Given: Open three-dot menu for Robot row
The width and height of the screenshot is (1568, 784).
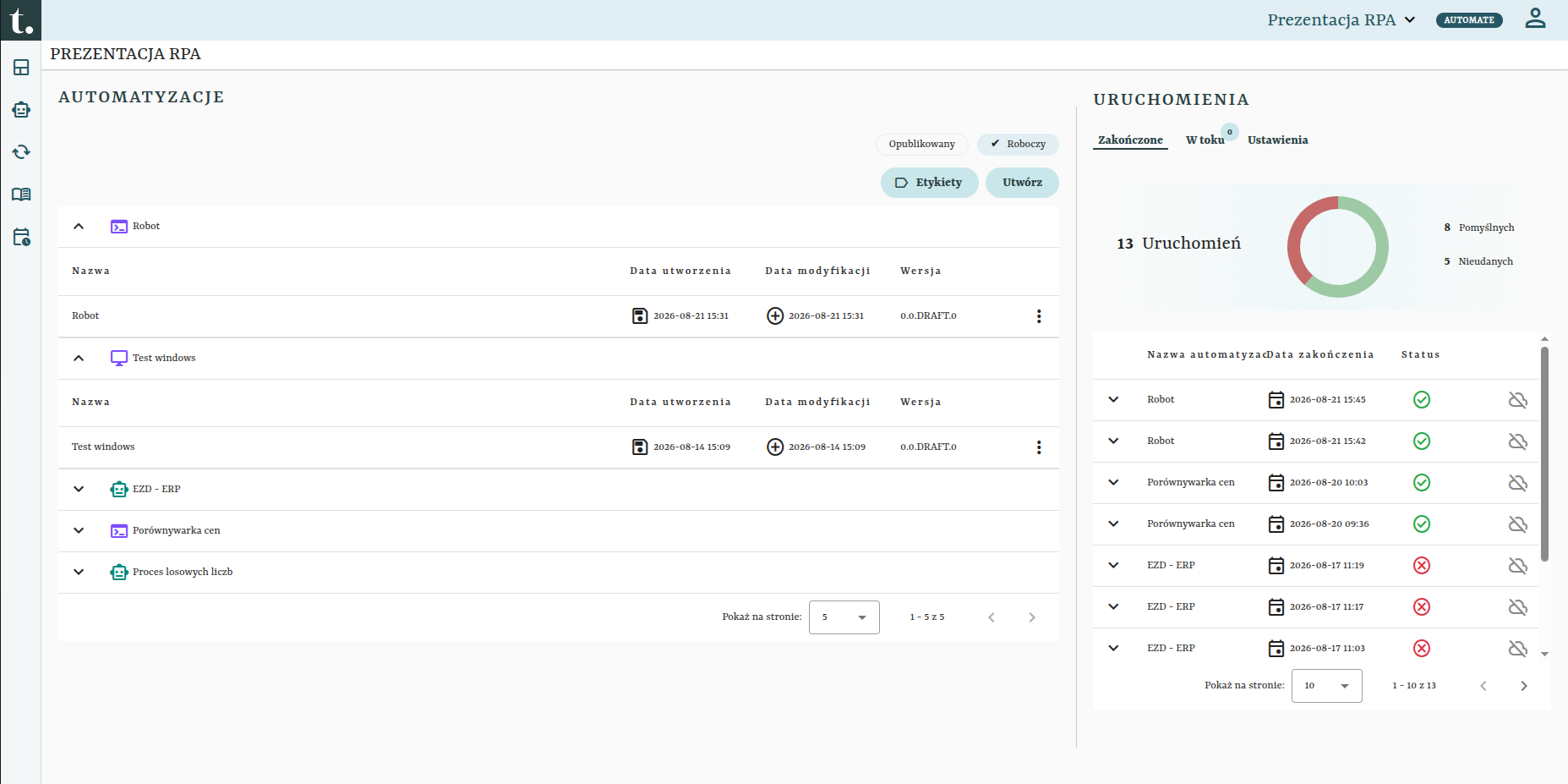Looking at the screenshot, I should point(1039,316).
